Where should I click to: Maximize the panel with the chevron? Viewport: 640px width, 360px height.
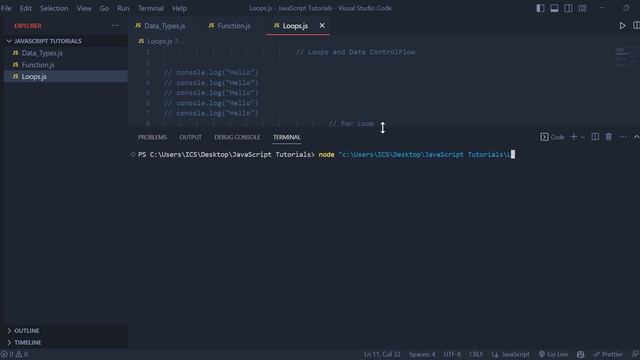(x=636, y=137)
